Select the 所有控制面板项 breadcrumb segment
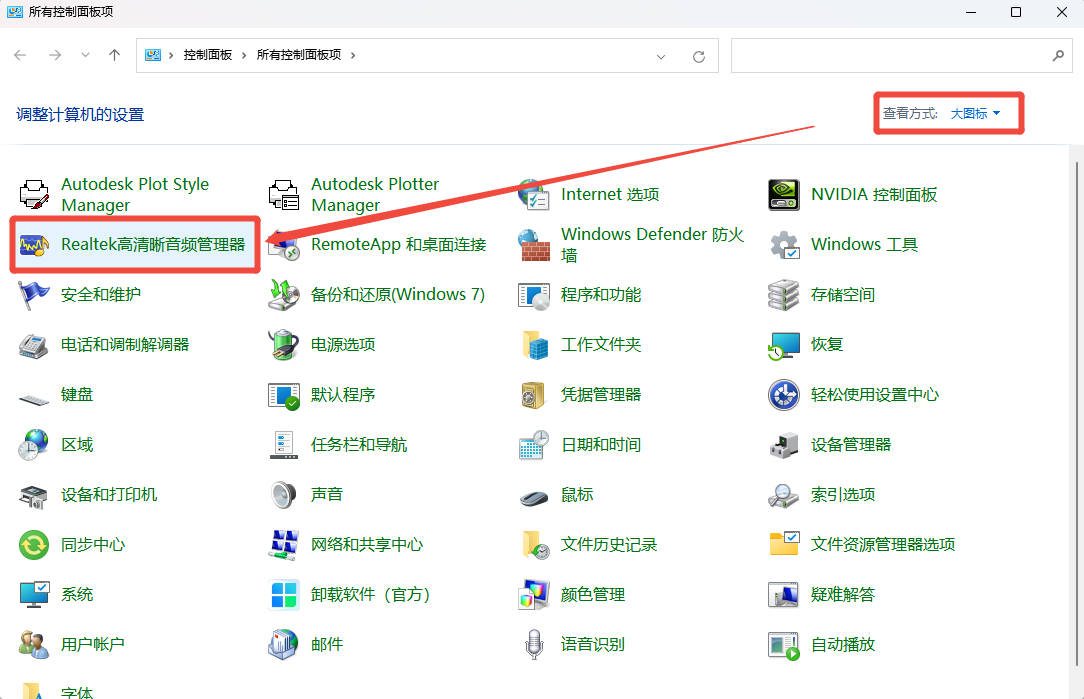 [x=299, y=55]
